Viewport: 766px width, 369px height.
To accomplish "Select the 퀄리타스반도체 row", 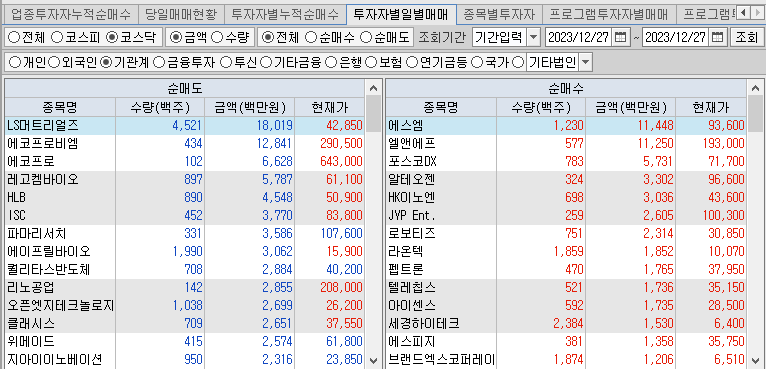I will point(185,270).
